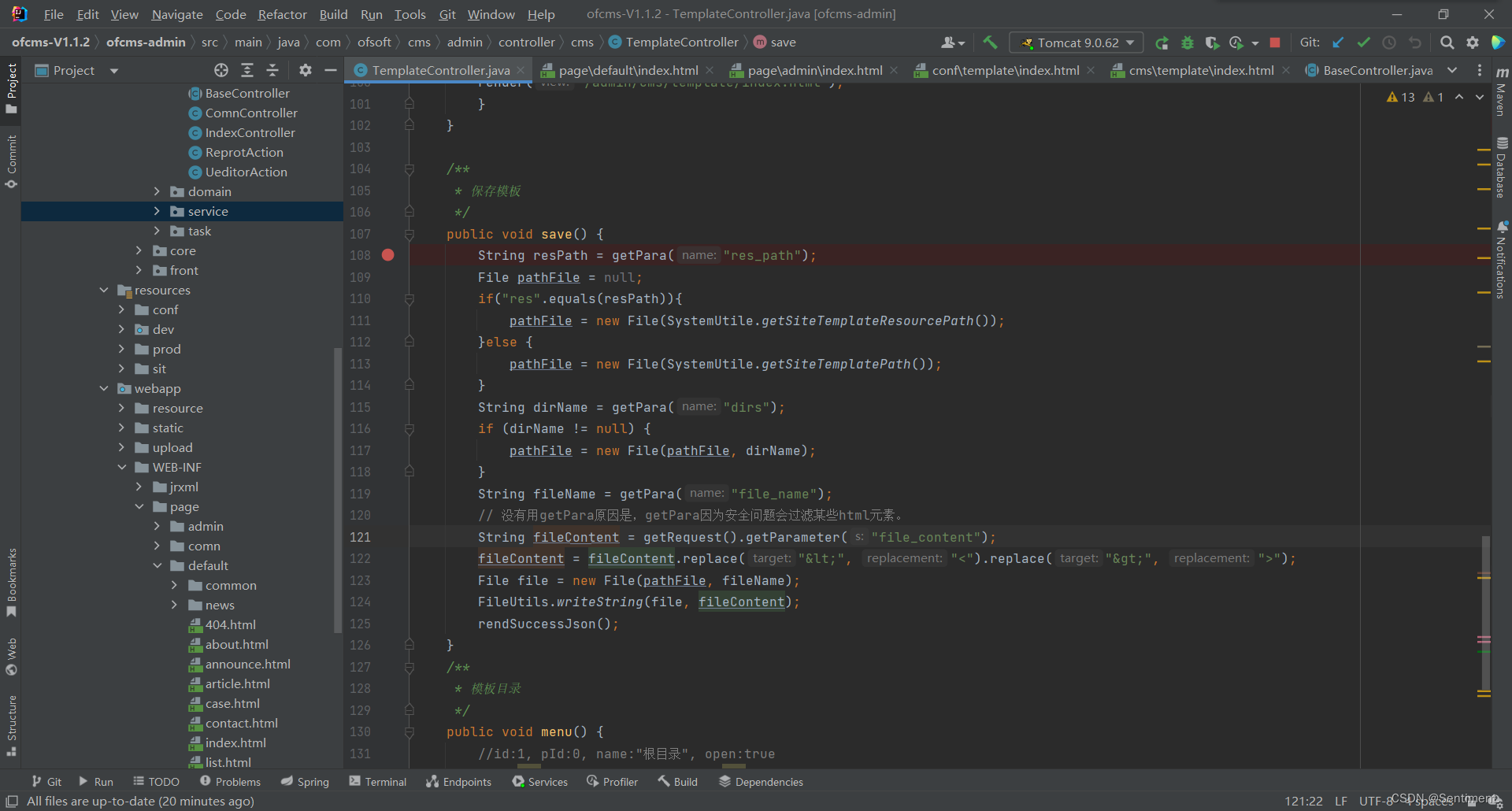Click the Build project hammer icon
Image resolution: width=1512 pixels, height=811 pixels.
point(990,43)
